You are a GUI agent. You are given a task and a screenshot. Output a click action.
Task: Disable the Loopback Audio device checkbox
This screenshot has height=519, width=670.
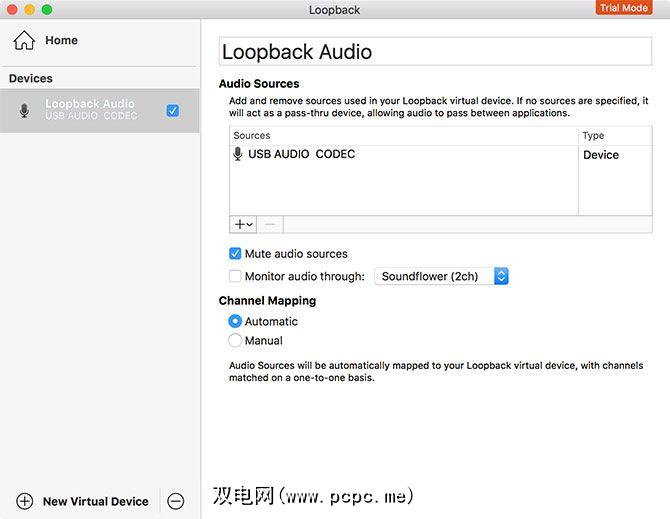pyautogui.click(x=173, y=110)
